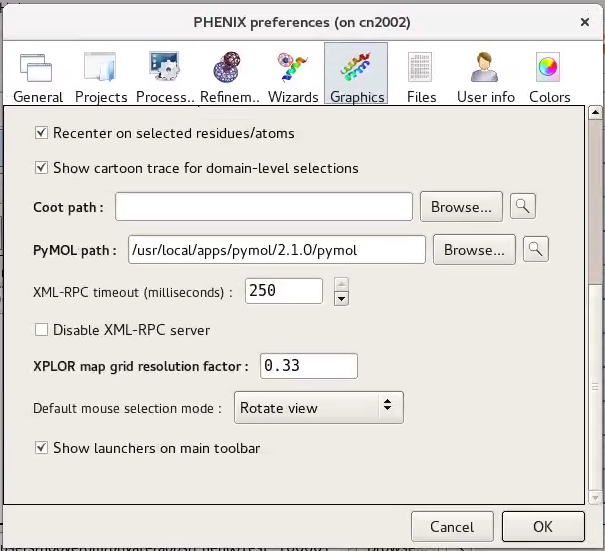605x551 pixels.
Task: Open the Processes preferences icon
Action: pyautogui.click(x=164, y=74)
